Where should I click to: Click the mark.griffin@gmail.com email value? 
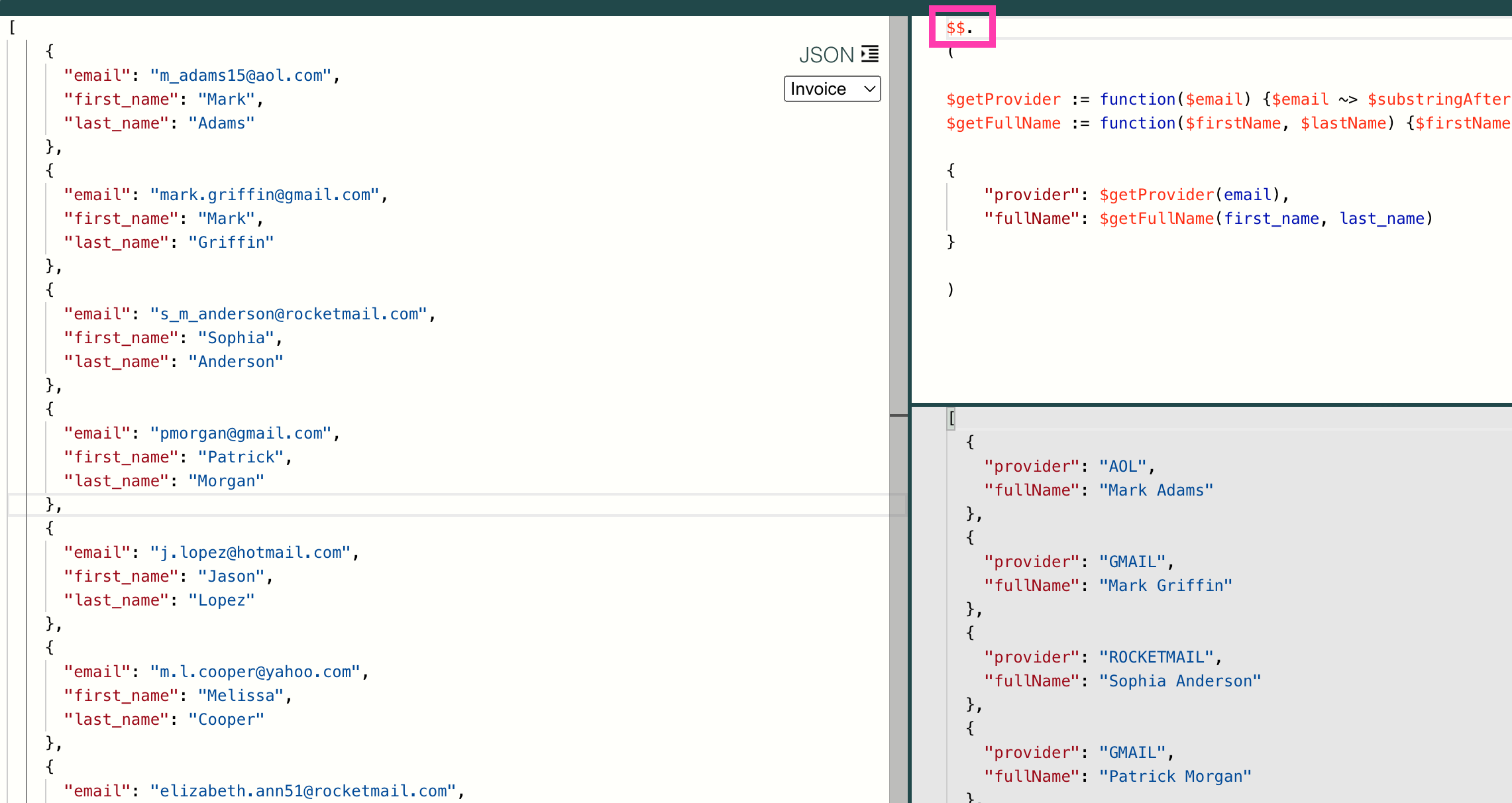tap(264, 195)
